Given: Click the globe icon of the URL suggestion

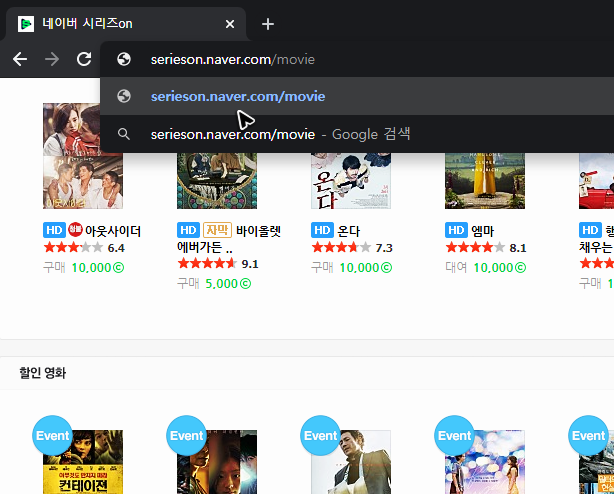Looking at the screenshot, I should [124, 96].
